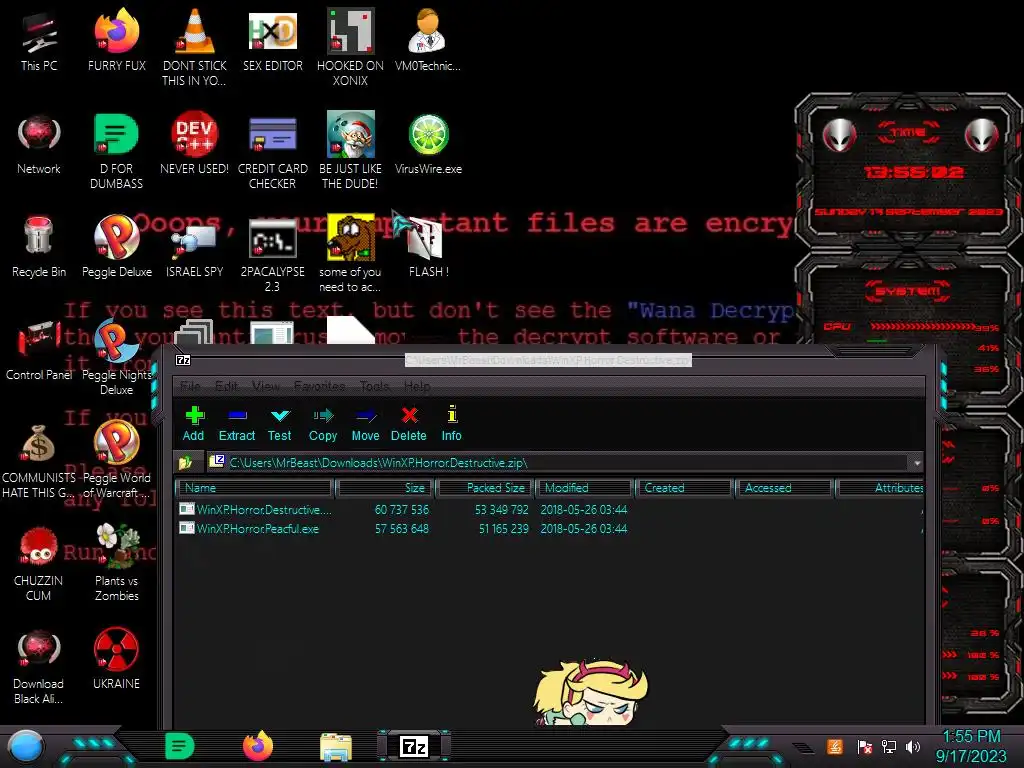Sort files by Name column

pos(255,488)
